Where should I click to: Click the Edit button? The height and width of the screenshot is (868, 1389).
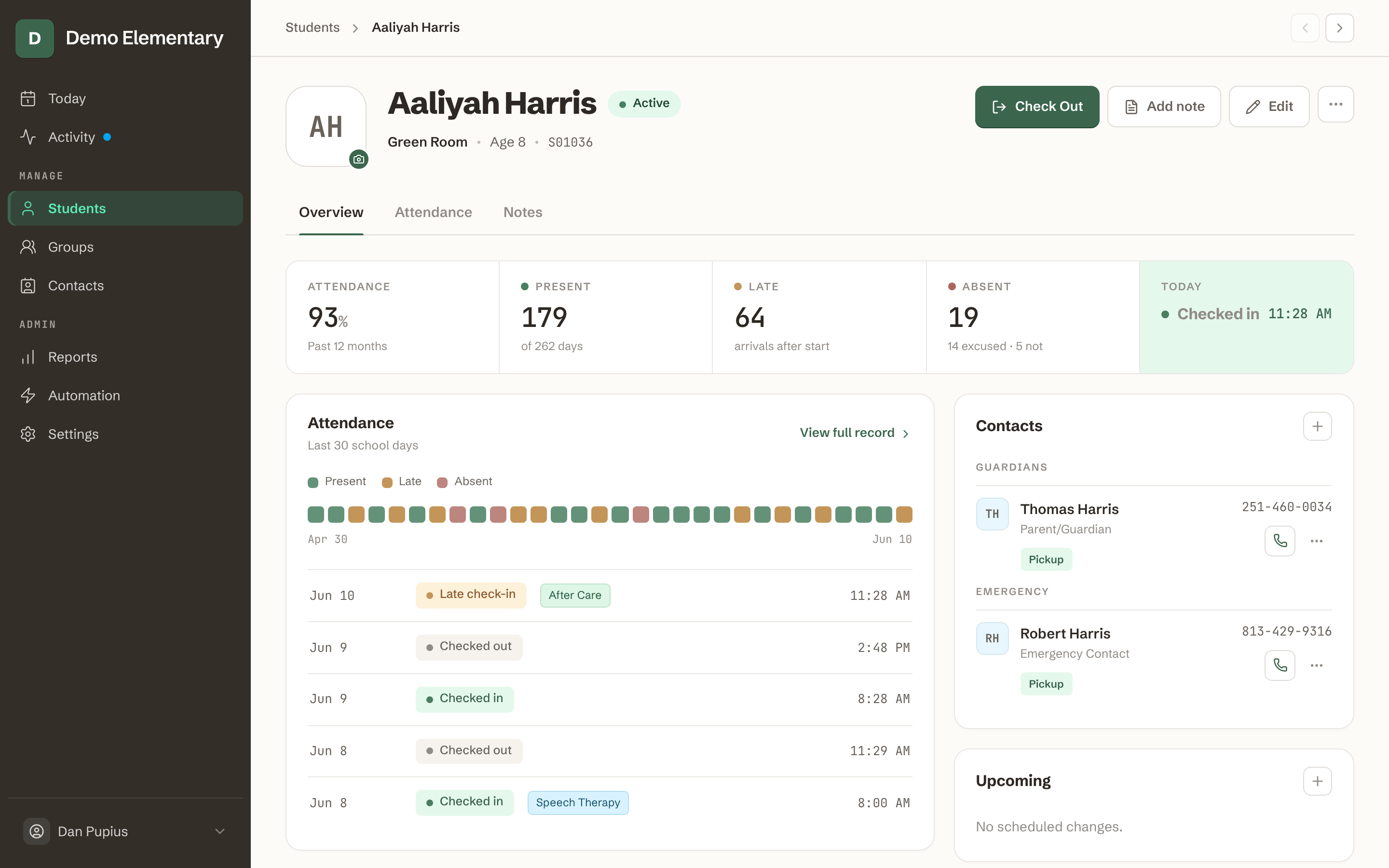1268,107
